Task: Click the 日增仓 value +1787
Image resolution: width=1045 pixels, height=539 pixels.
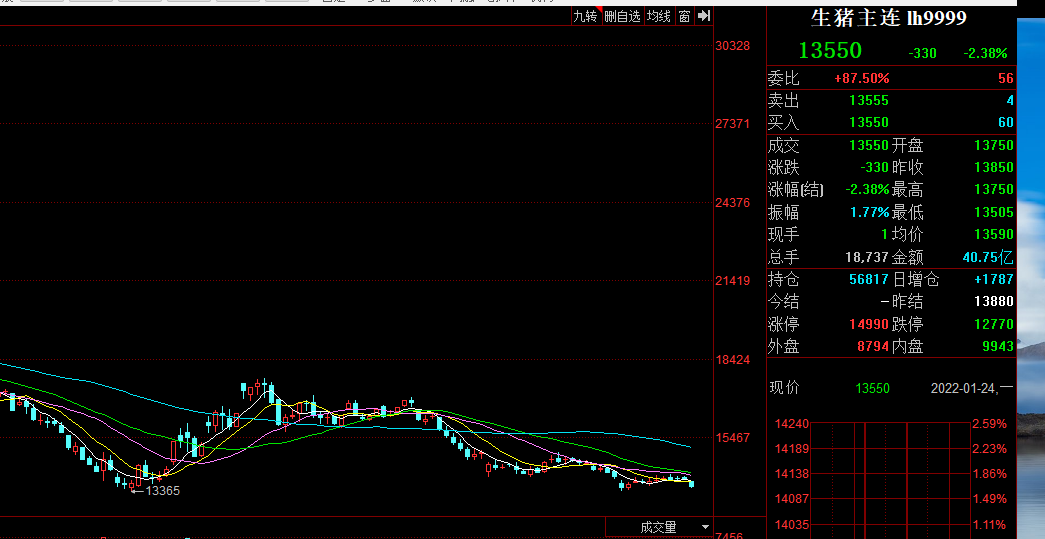Action: click(x=993, y=279)
